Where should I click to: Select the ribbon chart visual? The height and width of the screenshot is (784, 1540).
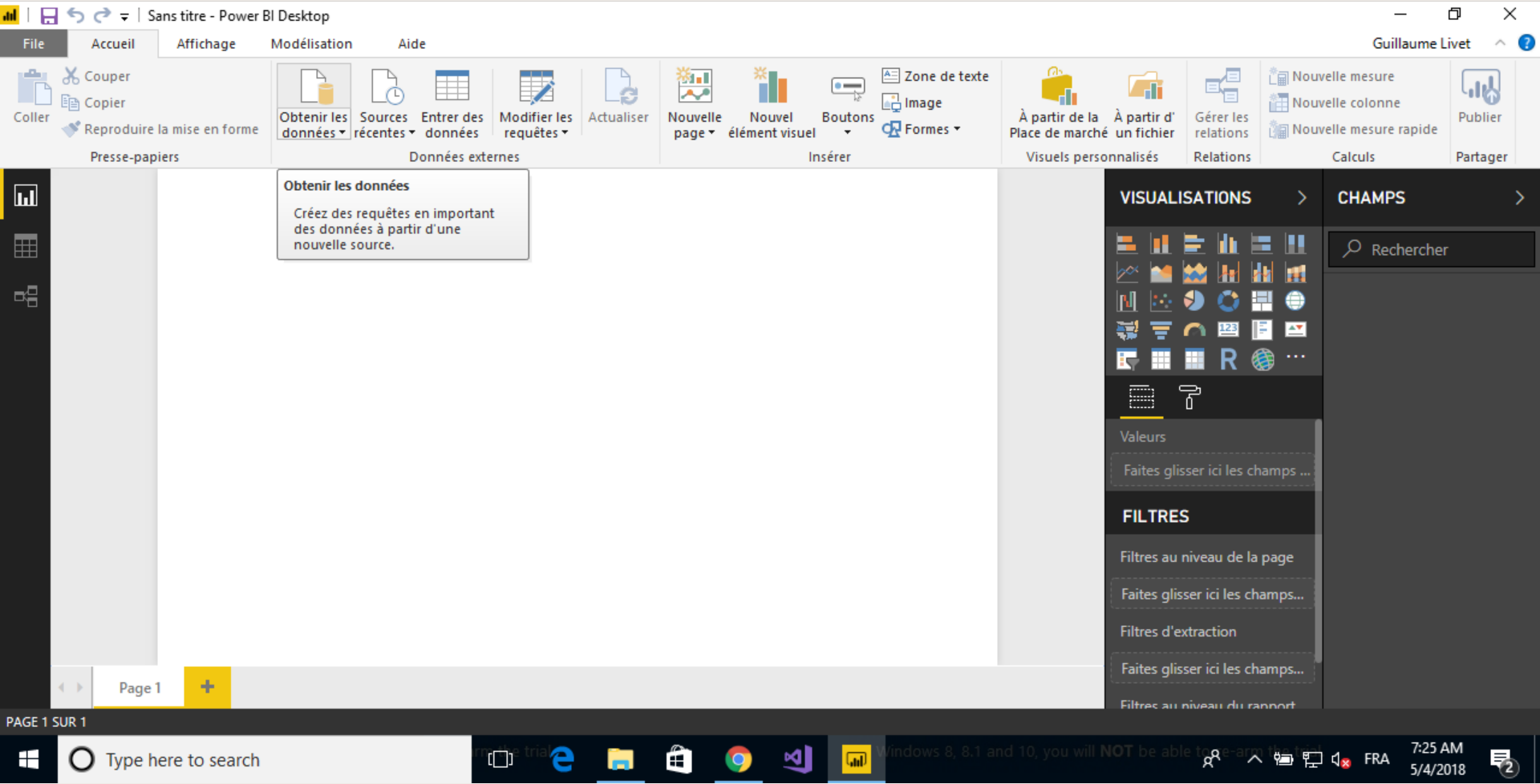1295,273
